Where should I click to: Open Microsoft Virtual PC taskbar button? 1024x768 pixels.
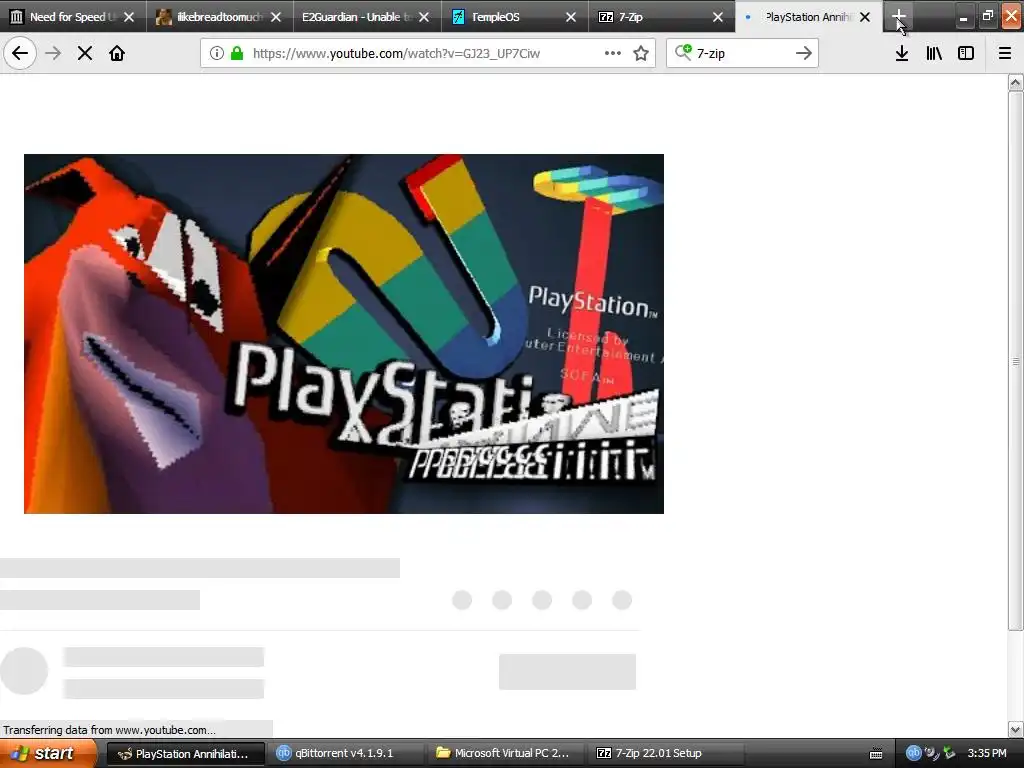506,753
